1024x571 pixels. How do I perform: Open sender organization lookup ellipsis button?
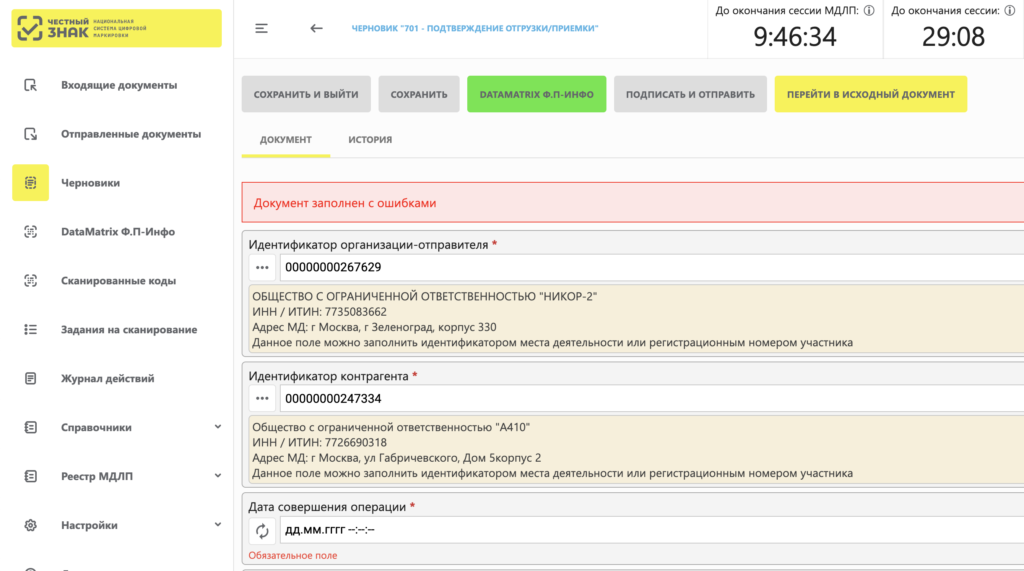point(263,267)
